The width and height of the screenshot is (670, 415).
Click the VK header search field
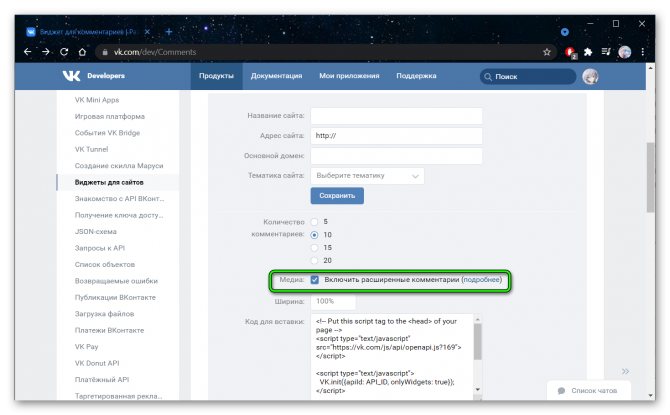[528, 77]
